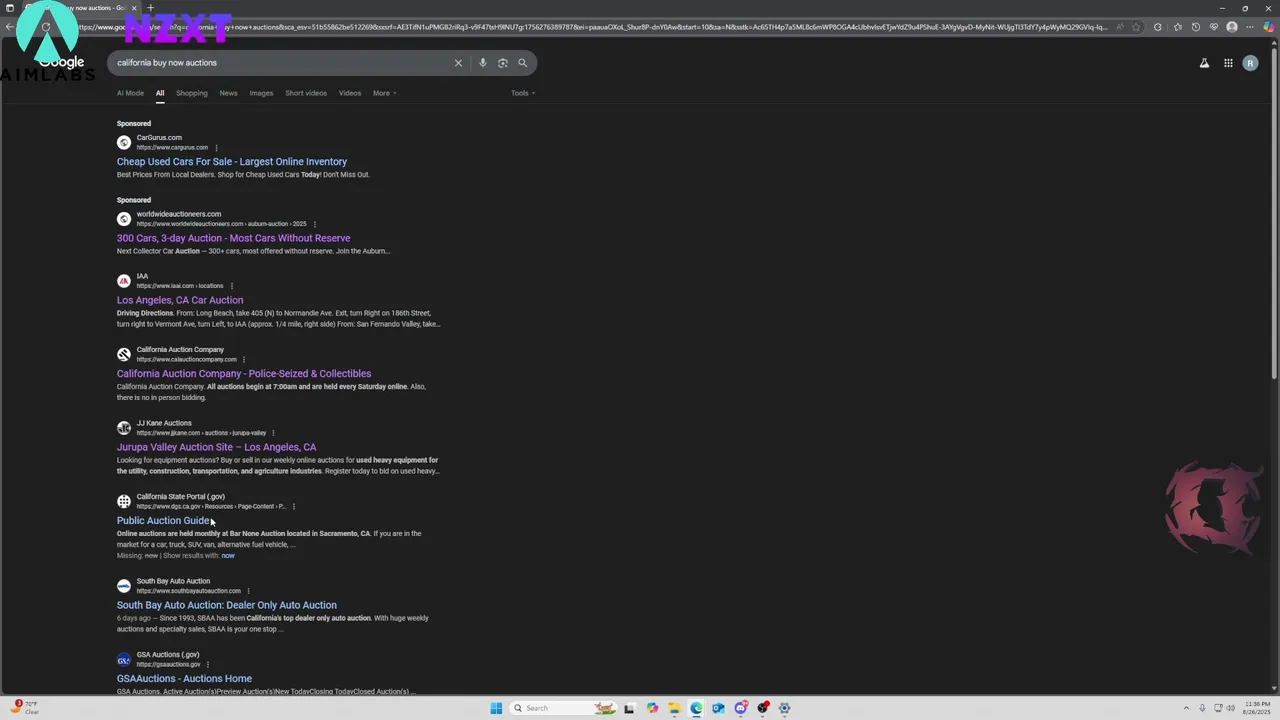Switch to the Videos tab
The width and height of the screenshot is (1280, 720).
pyautogui.click(x=350, y=93)
